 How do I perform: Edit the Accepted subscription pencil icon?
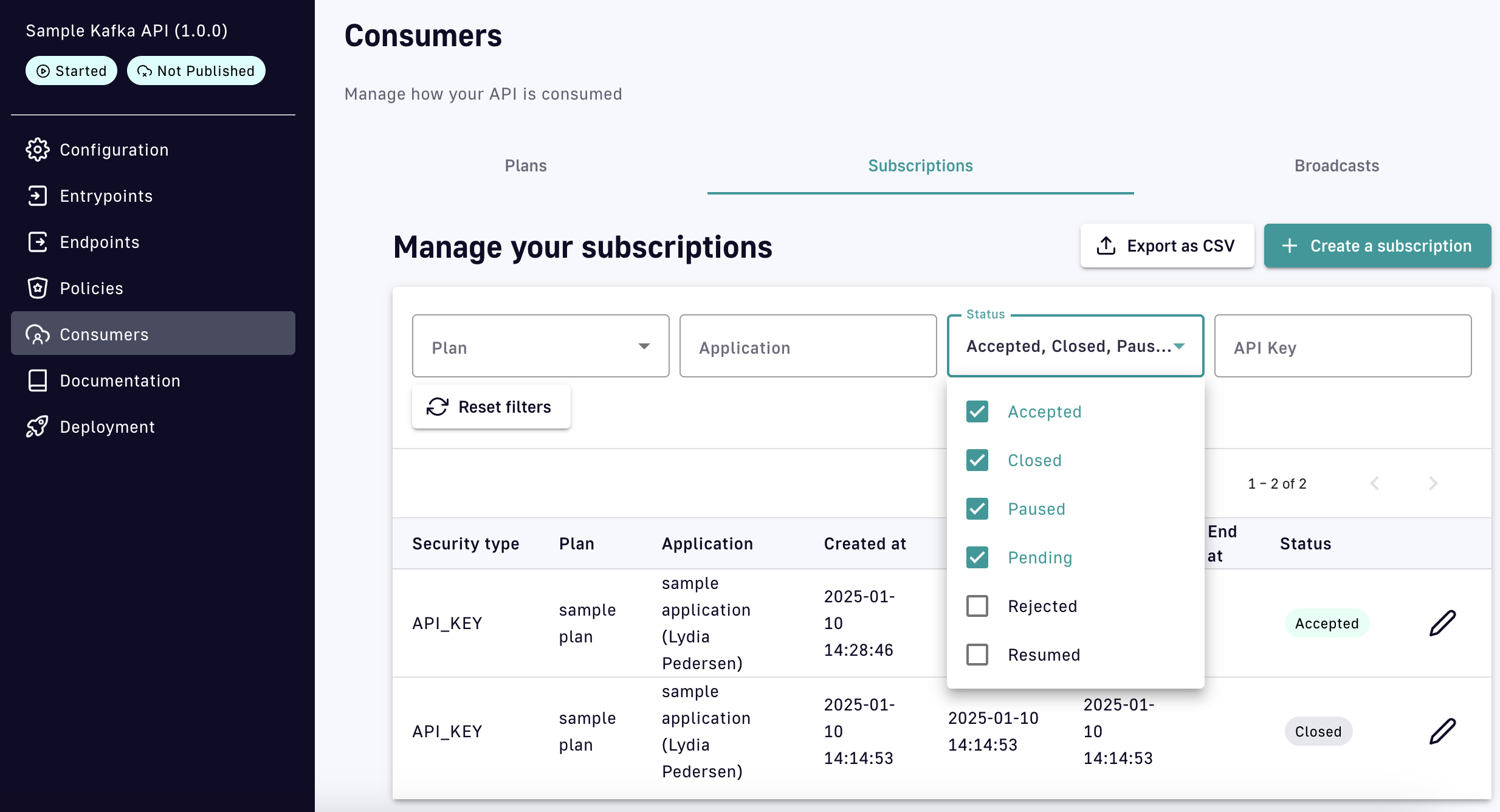(x=1442, y=623)
